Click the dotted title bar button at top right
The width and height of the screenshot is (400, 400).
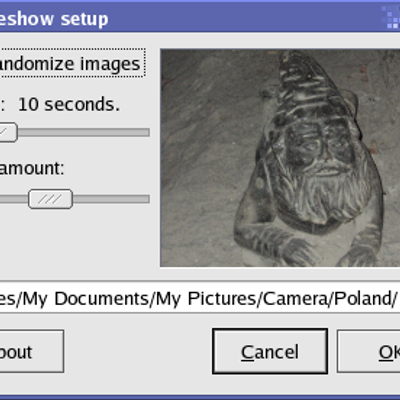point(391,17)
